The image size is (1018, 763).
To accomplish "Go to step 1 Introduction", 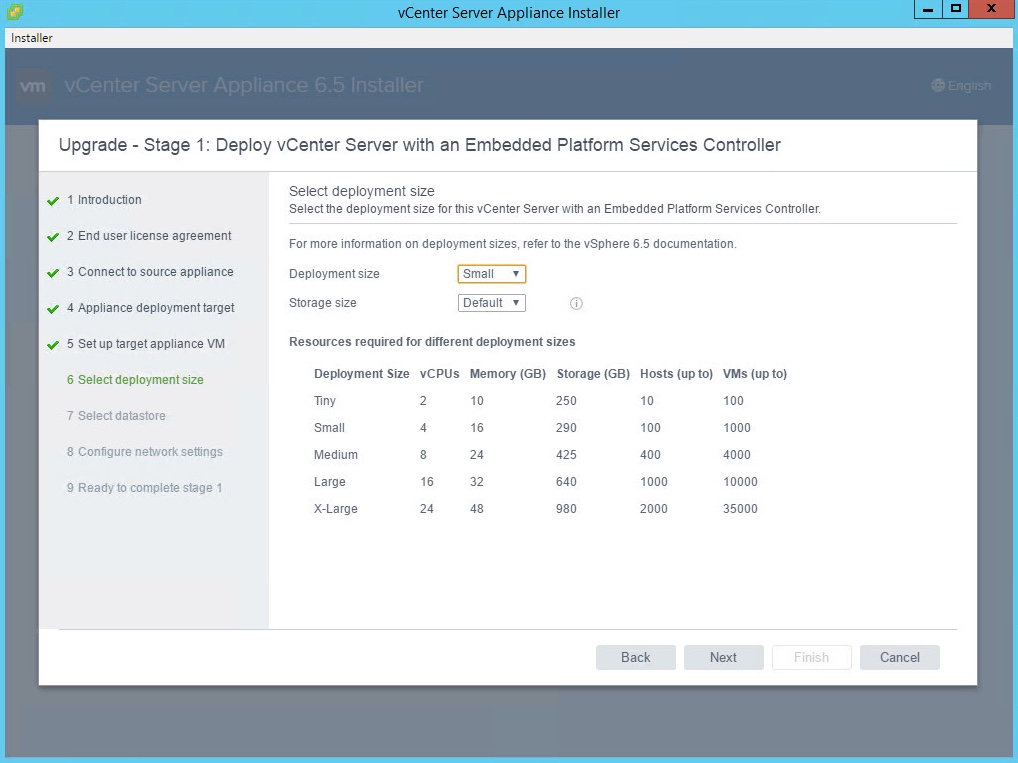I will [109, 200].
